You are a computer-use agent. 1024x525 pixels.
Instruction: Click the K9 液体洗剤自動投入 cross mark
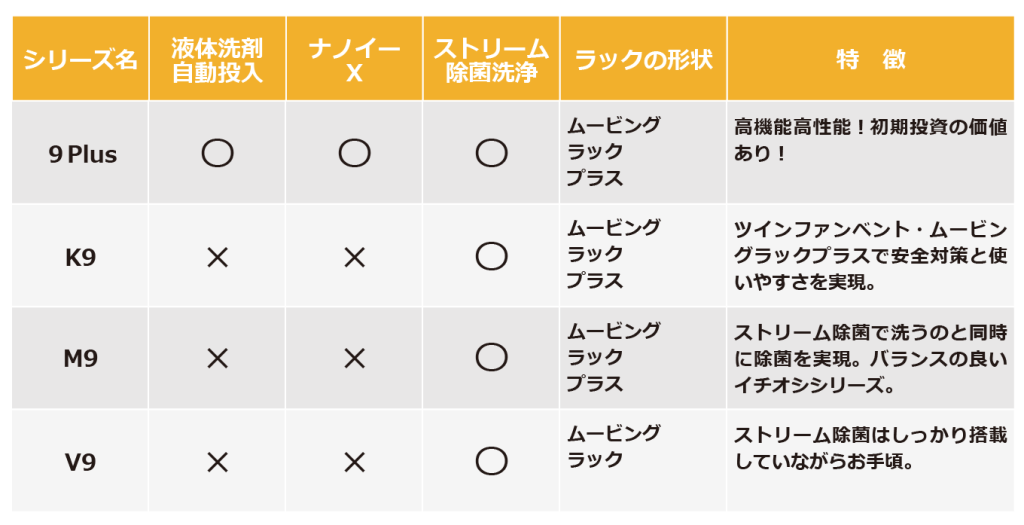point(217,257)
